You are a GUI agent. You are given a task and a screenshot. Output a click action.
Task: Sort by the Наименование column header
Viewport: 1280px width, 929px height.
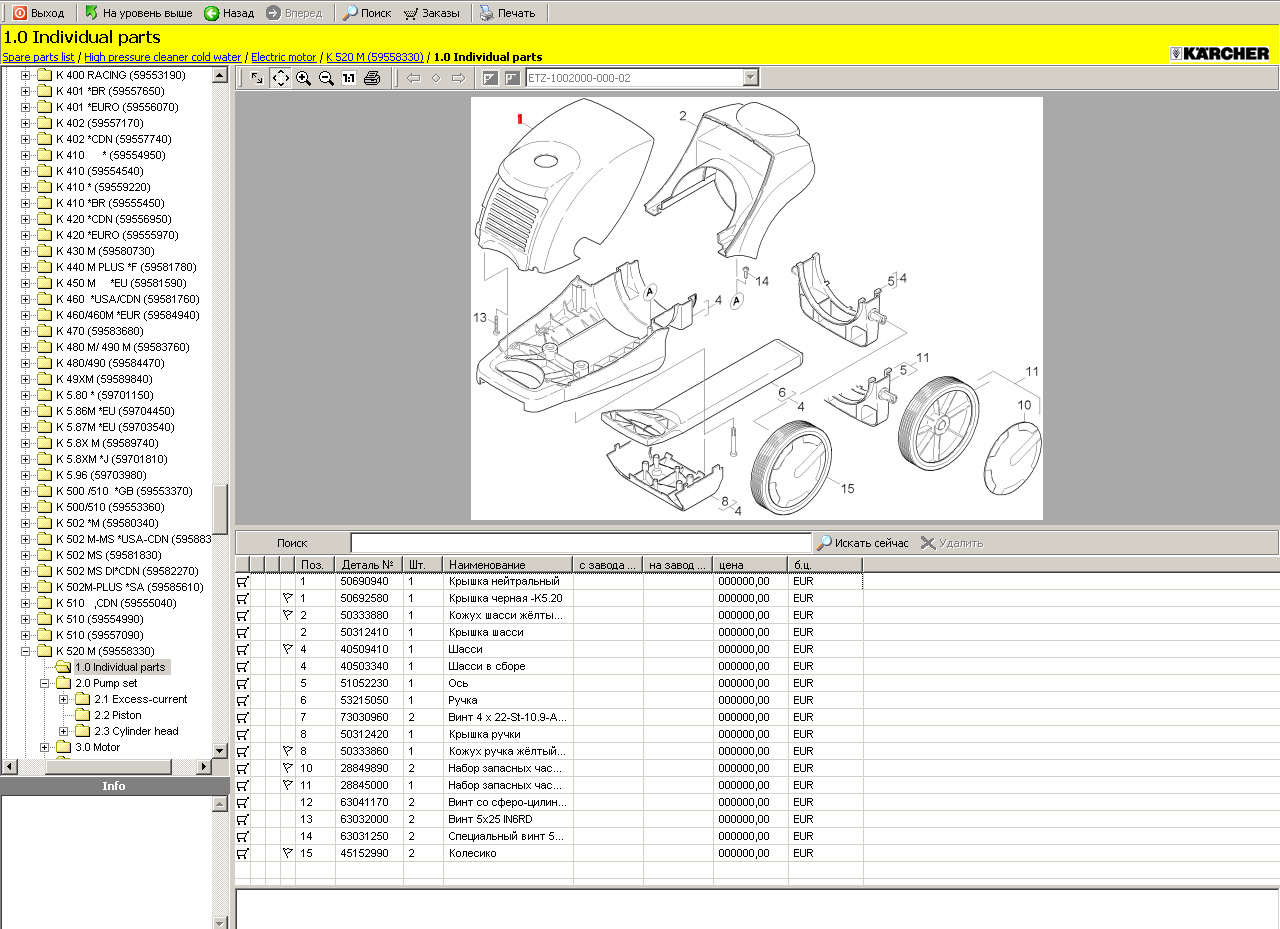point(508,565)
